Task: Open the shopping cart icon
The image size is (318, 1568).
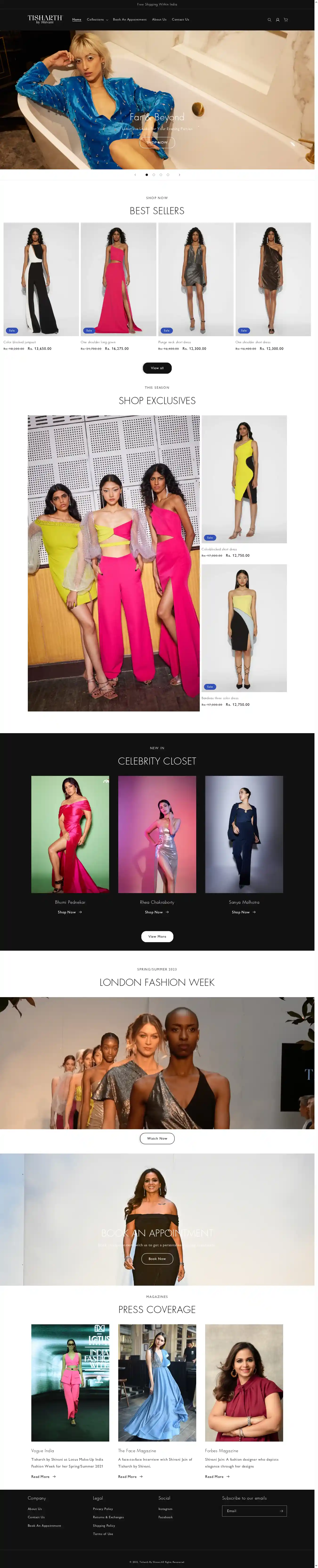Action: pyautogui.click(x=286, y=20)
